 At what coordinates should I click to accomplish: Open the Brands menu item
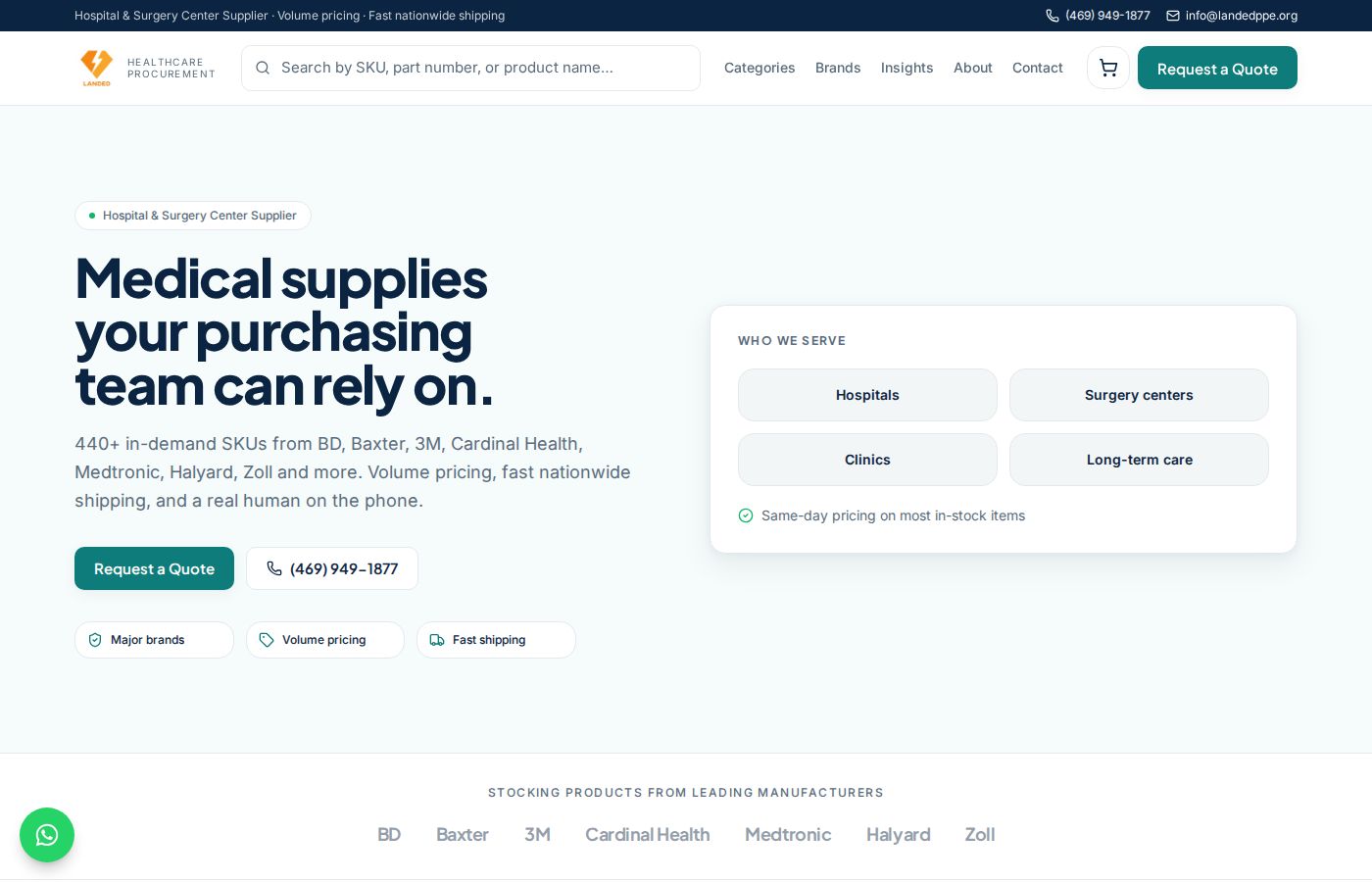pos(838,68)
